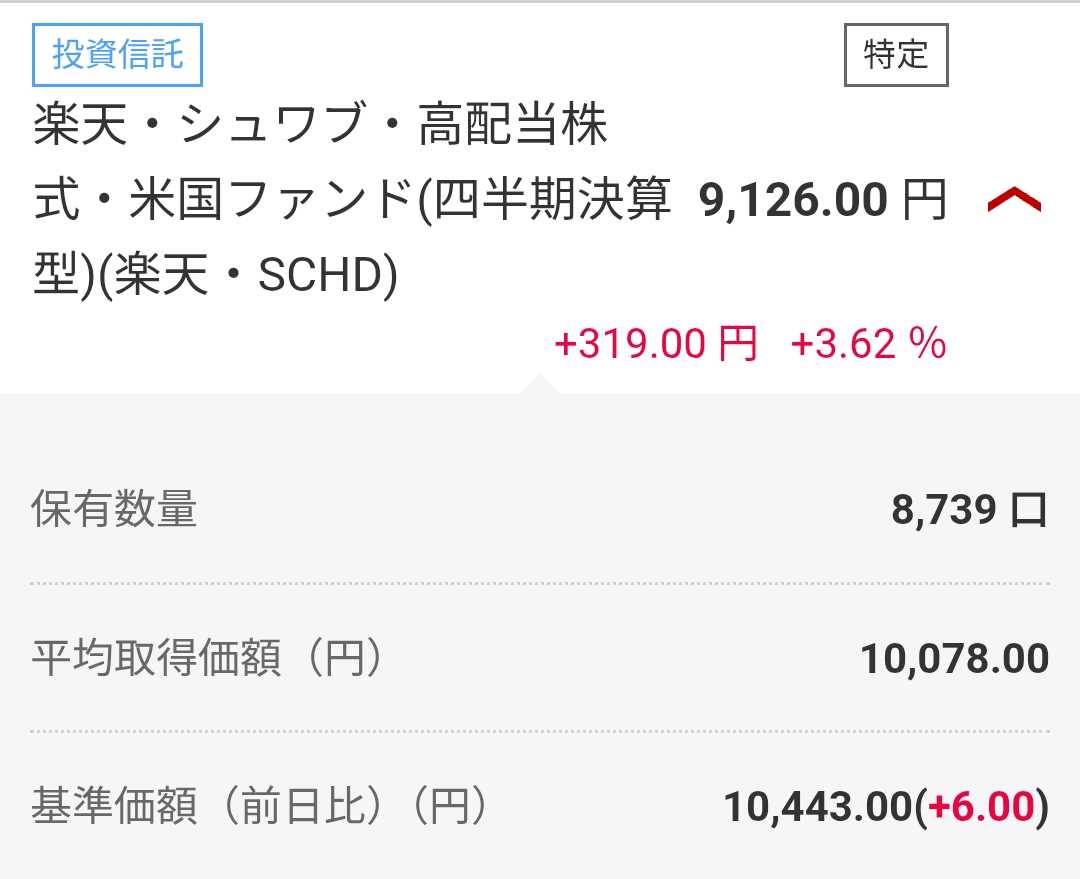
Task: Collapse fund details with the red chevron
Action: click(1013, 202)
